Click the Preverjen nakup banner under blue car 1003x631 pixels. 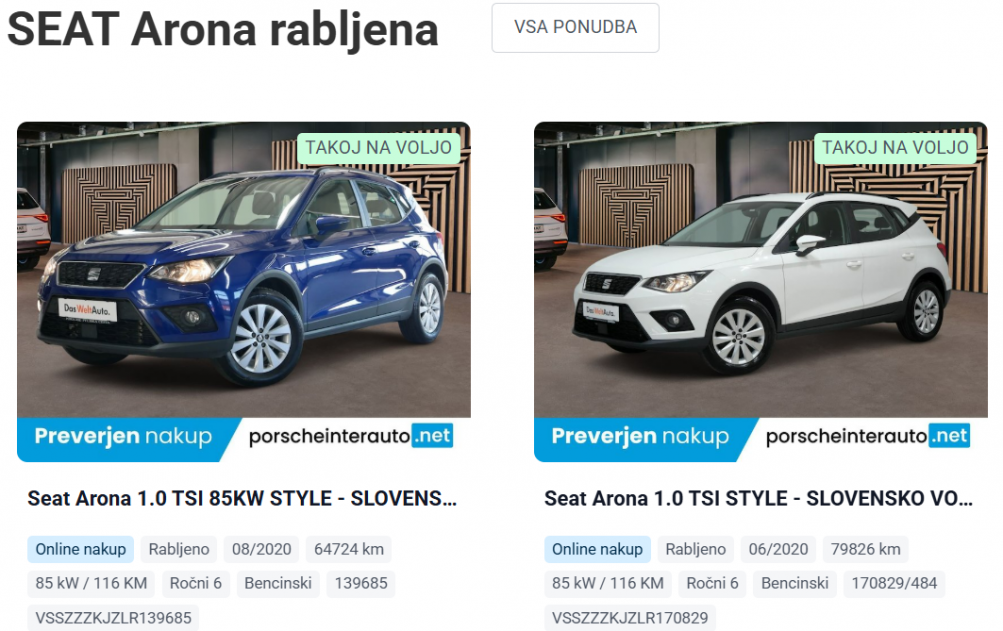coord(123,439)
